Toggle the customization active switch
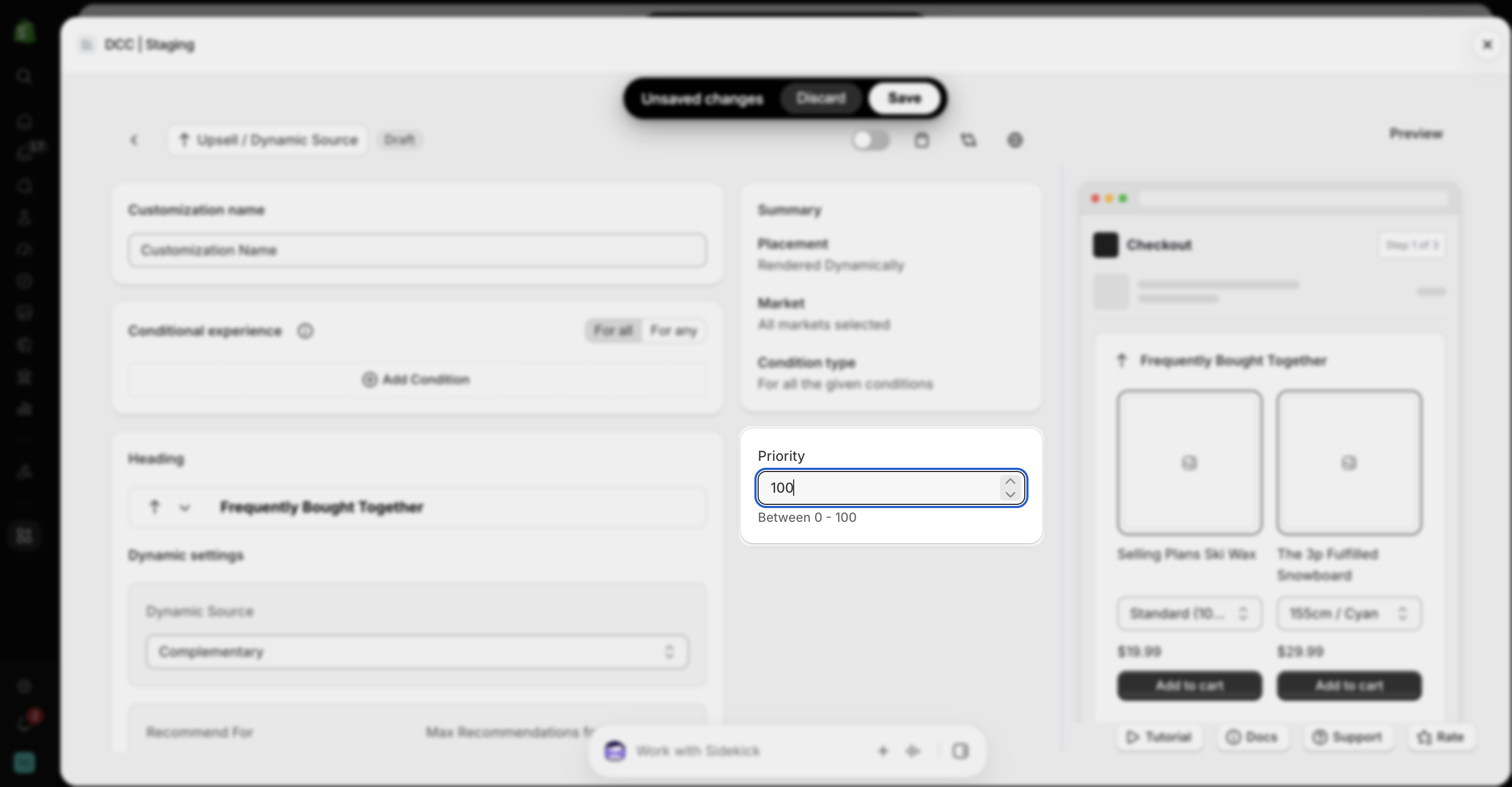The width and height of the screenshot is (1512, 787). coord(871,141)
